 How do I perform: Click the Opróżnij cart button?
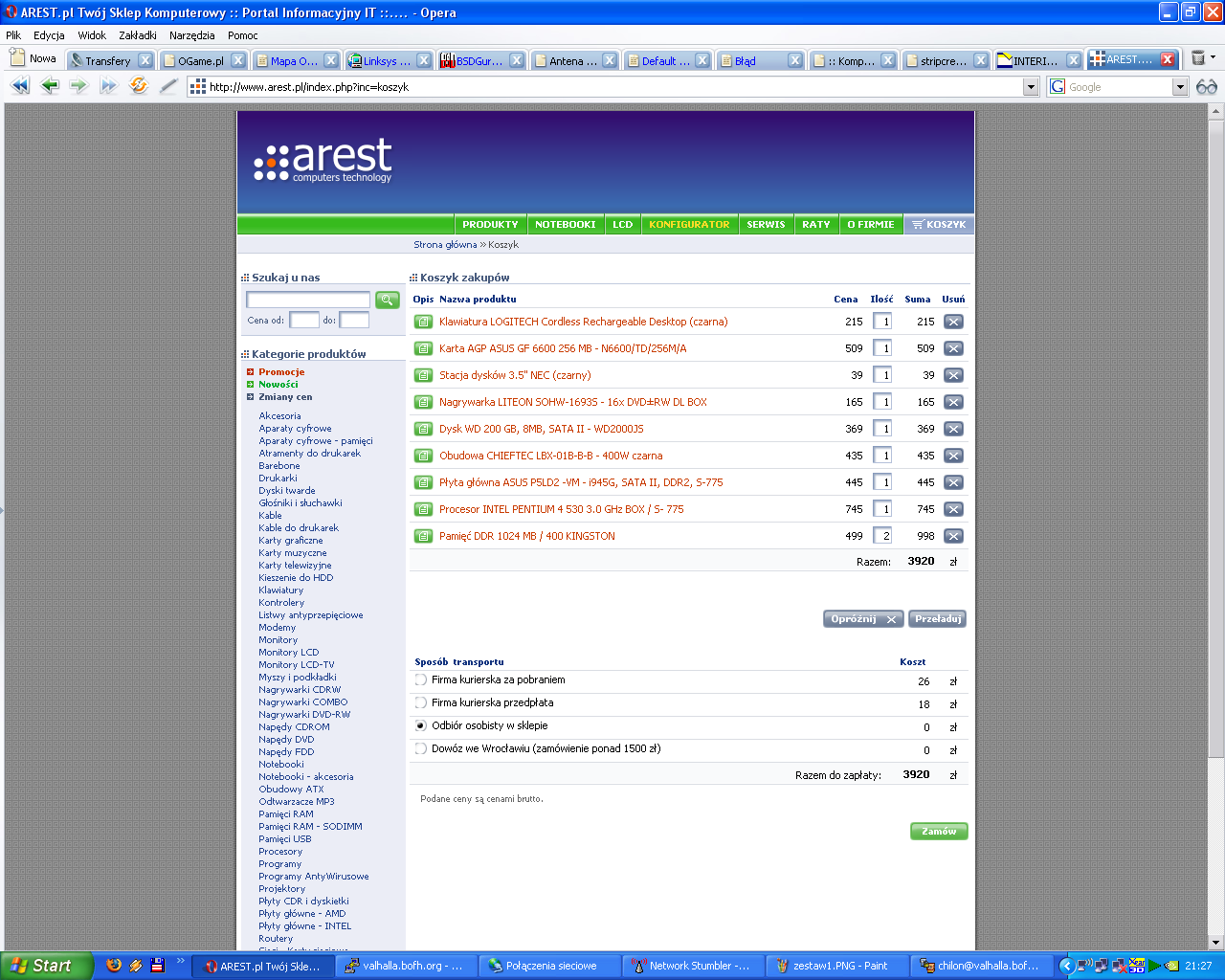[863, 619]
